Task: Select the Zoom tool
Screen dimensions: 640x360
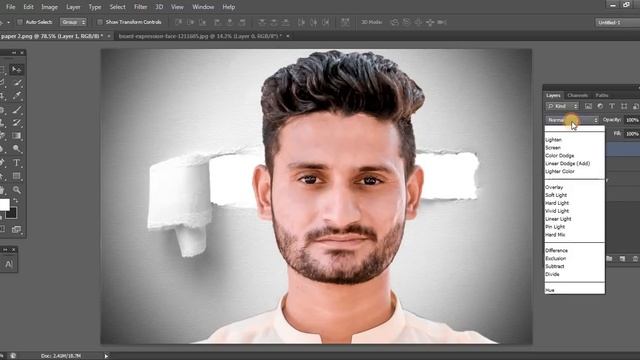Action: pyautogui.click(x=17, y=190)
